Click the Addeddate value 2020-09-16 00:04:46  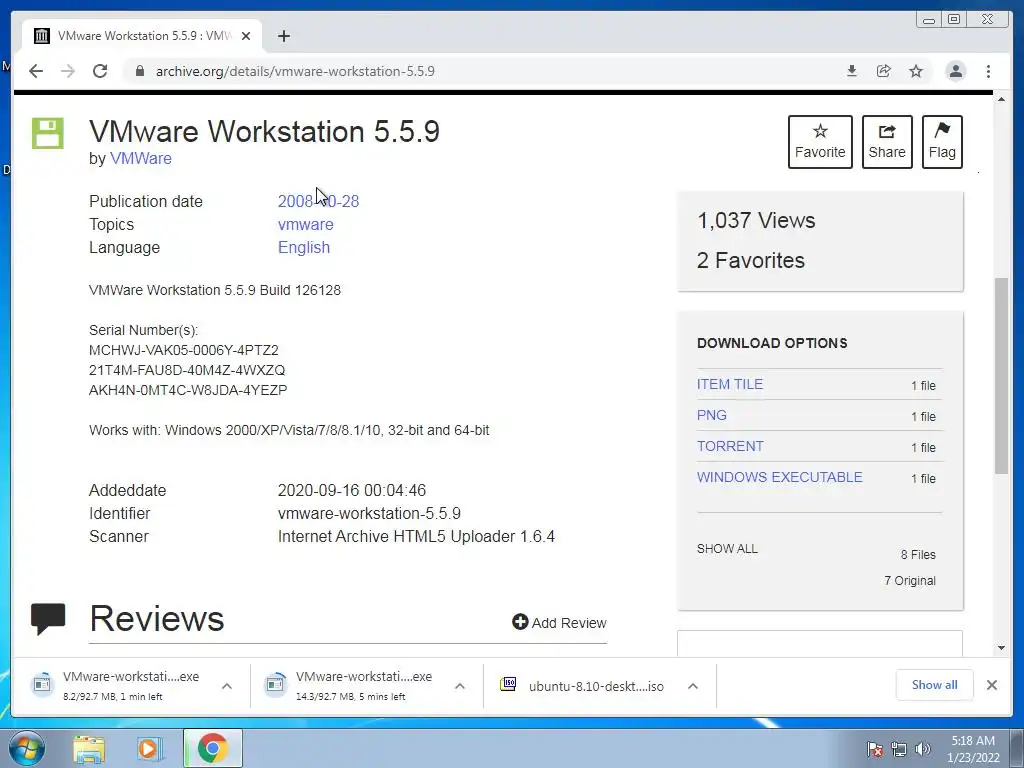351,490
